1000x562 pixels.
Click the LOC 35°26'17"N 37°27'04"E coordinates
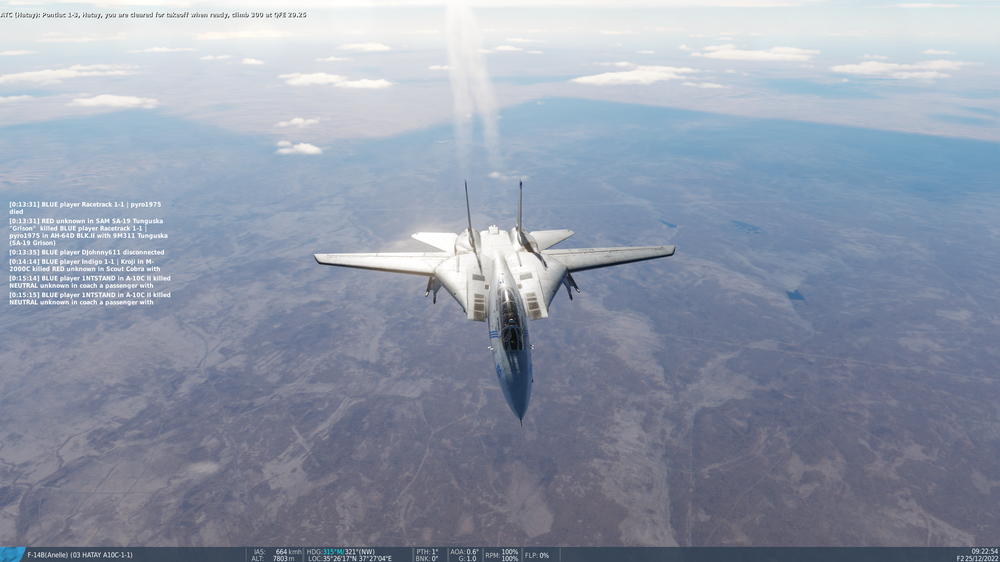[x=349, y=559]
